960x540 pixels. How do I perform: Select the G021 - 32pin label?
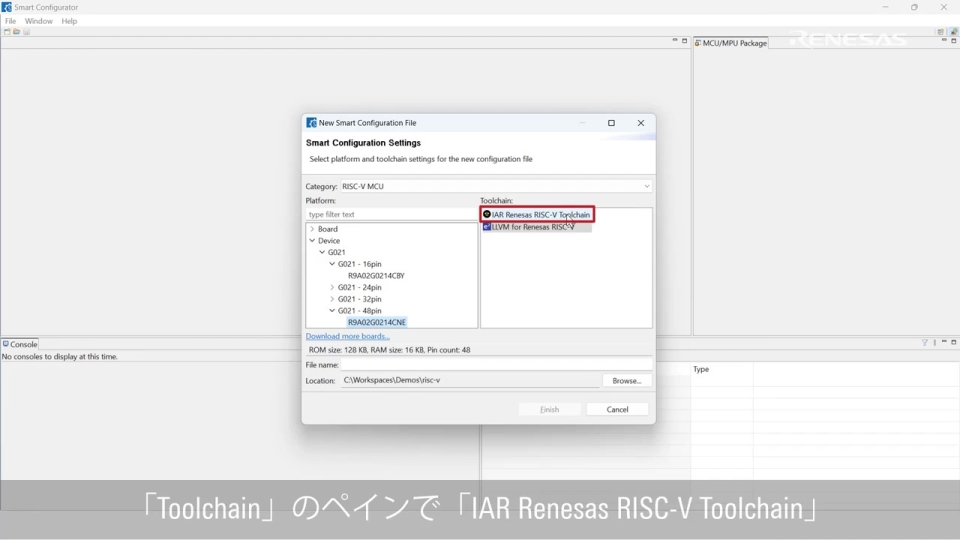[359, 299]
